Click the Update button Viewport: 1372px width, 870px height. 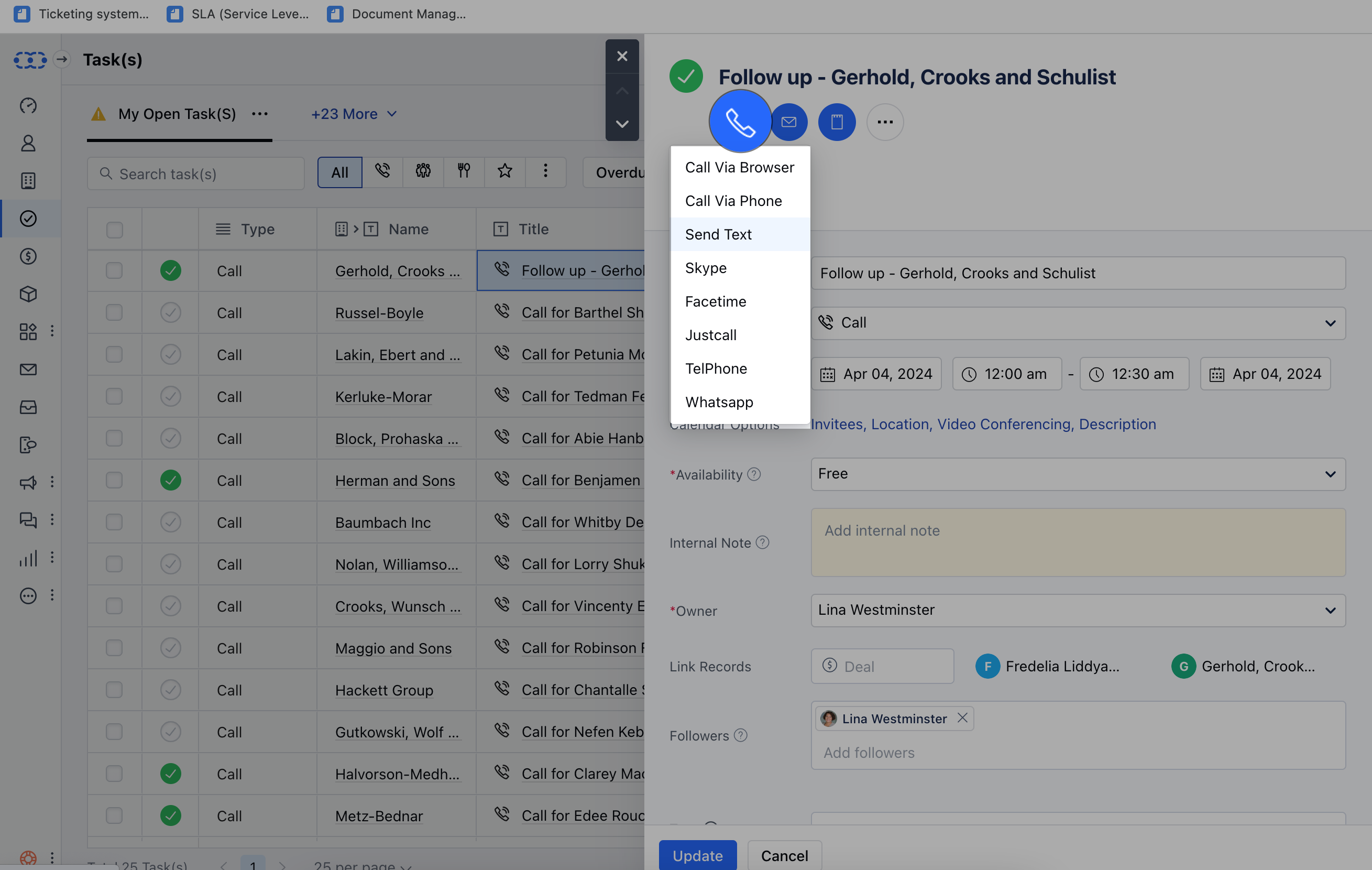697,855
